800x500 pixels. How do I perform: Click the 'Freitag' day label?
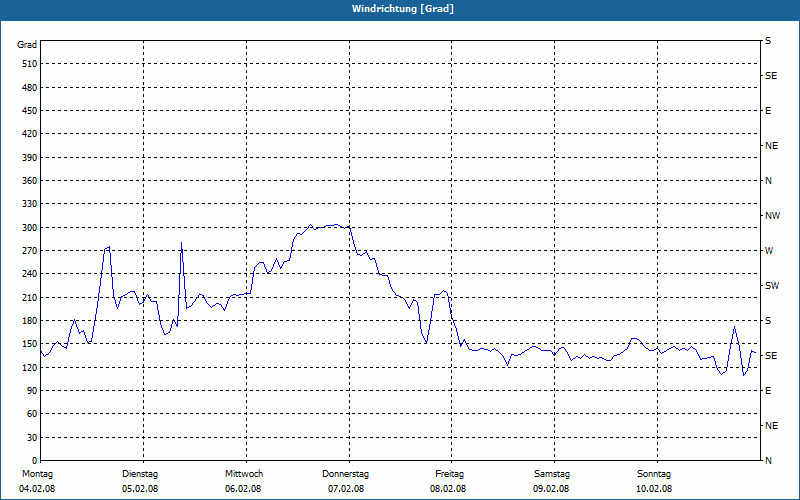click(x=449, y=474)
